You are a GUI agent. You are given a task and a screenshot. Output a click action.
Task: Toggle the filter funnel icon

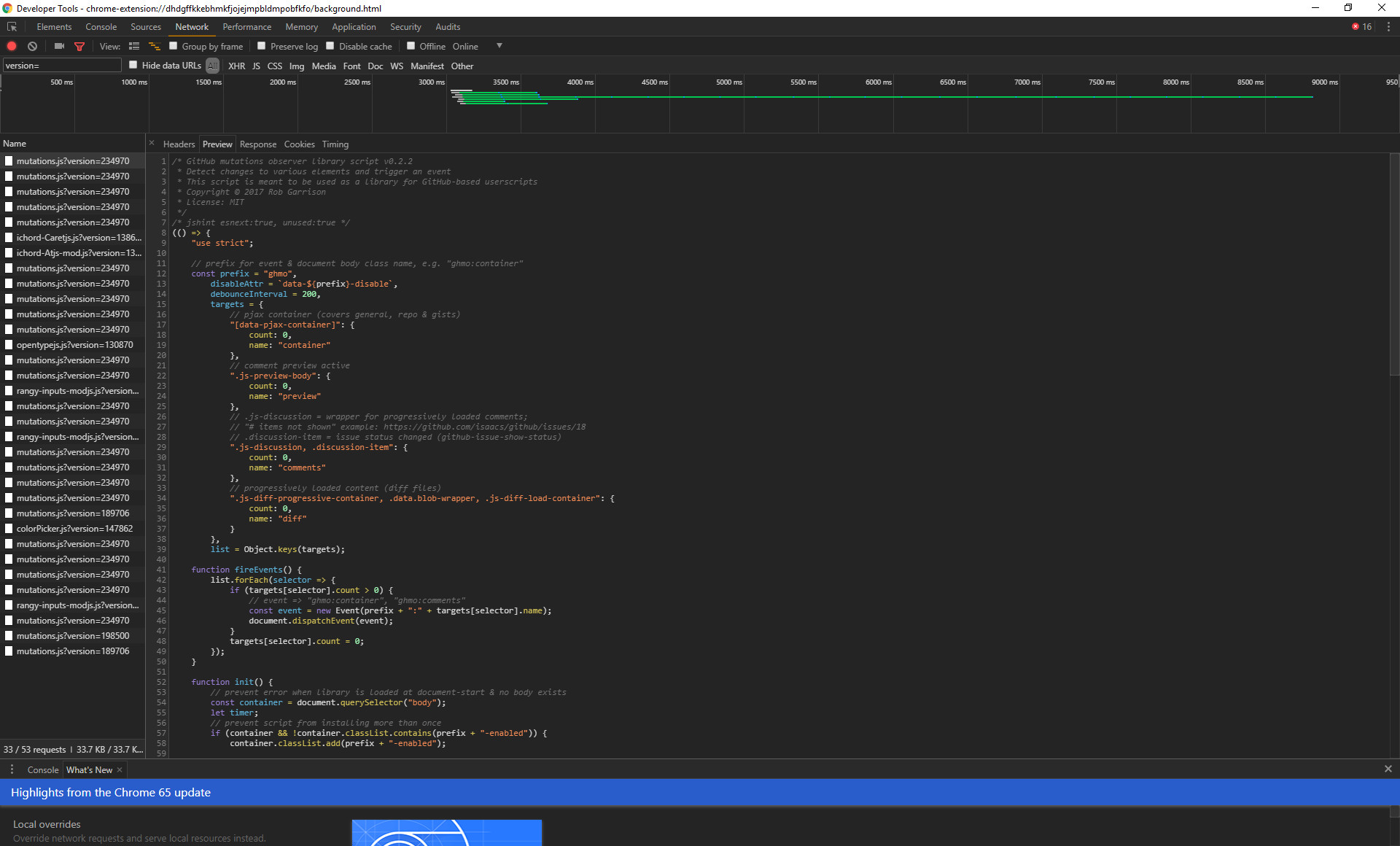79,47
